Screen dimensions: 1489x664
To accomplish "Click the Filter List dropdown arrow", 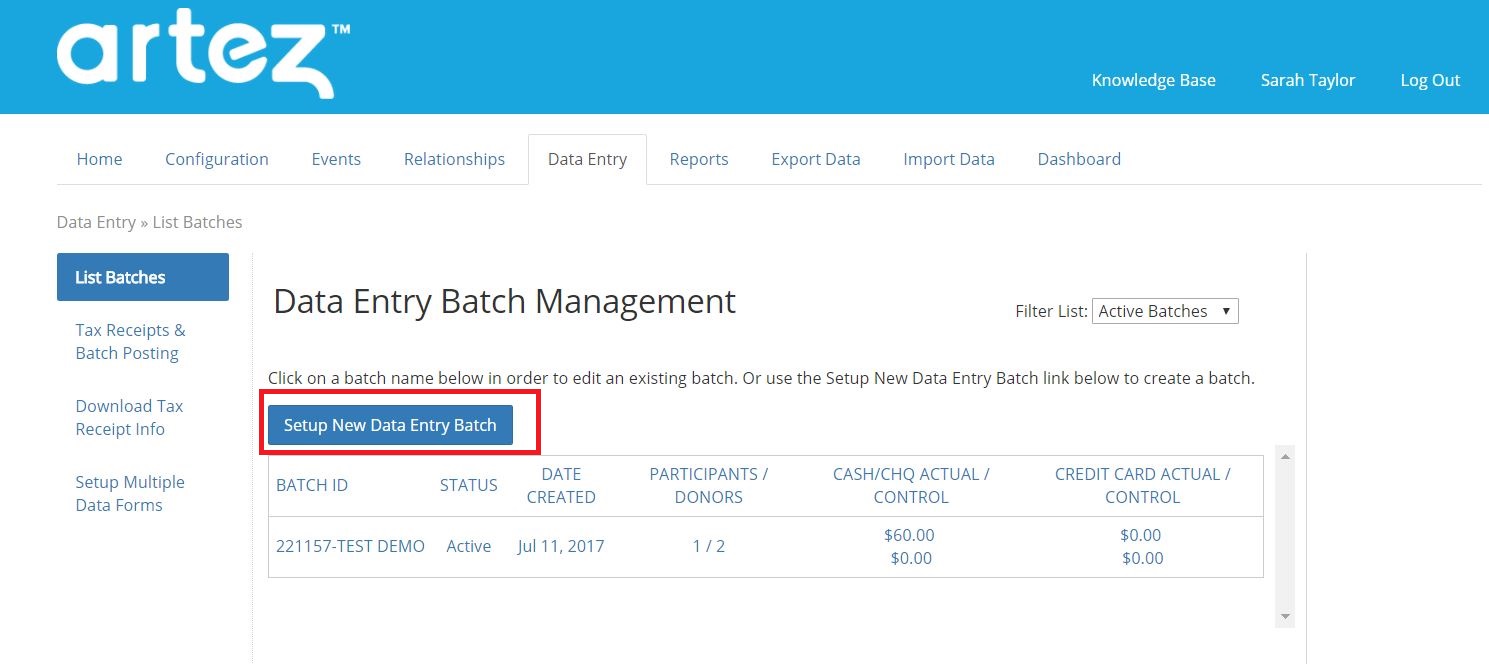I will [x=1228, y=310].
